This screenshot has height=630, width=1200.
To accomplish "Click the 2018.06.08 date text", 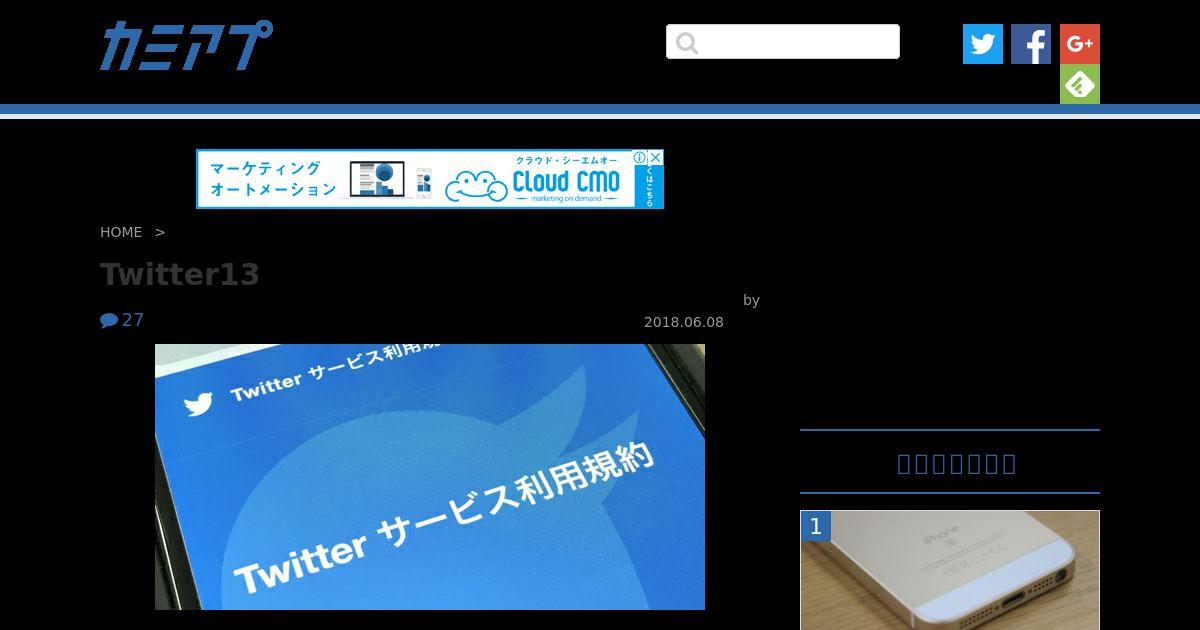I will [684, 322].
